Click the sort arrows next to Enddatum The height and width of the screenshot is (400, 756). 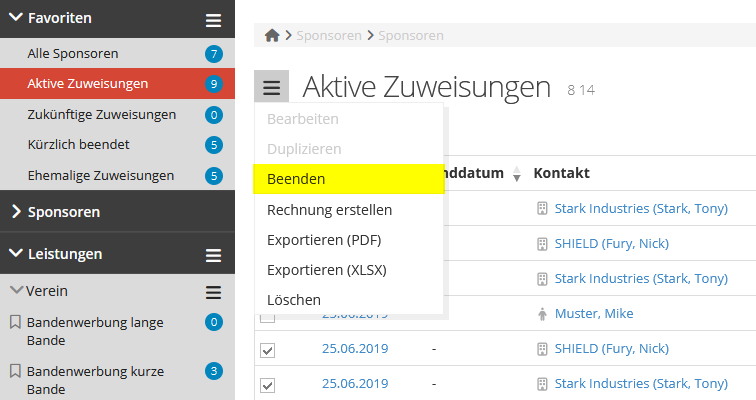click(x=517, y=174)
